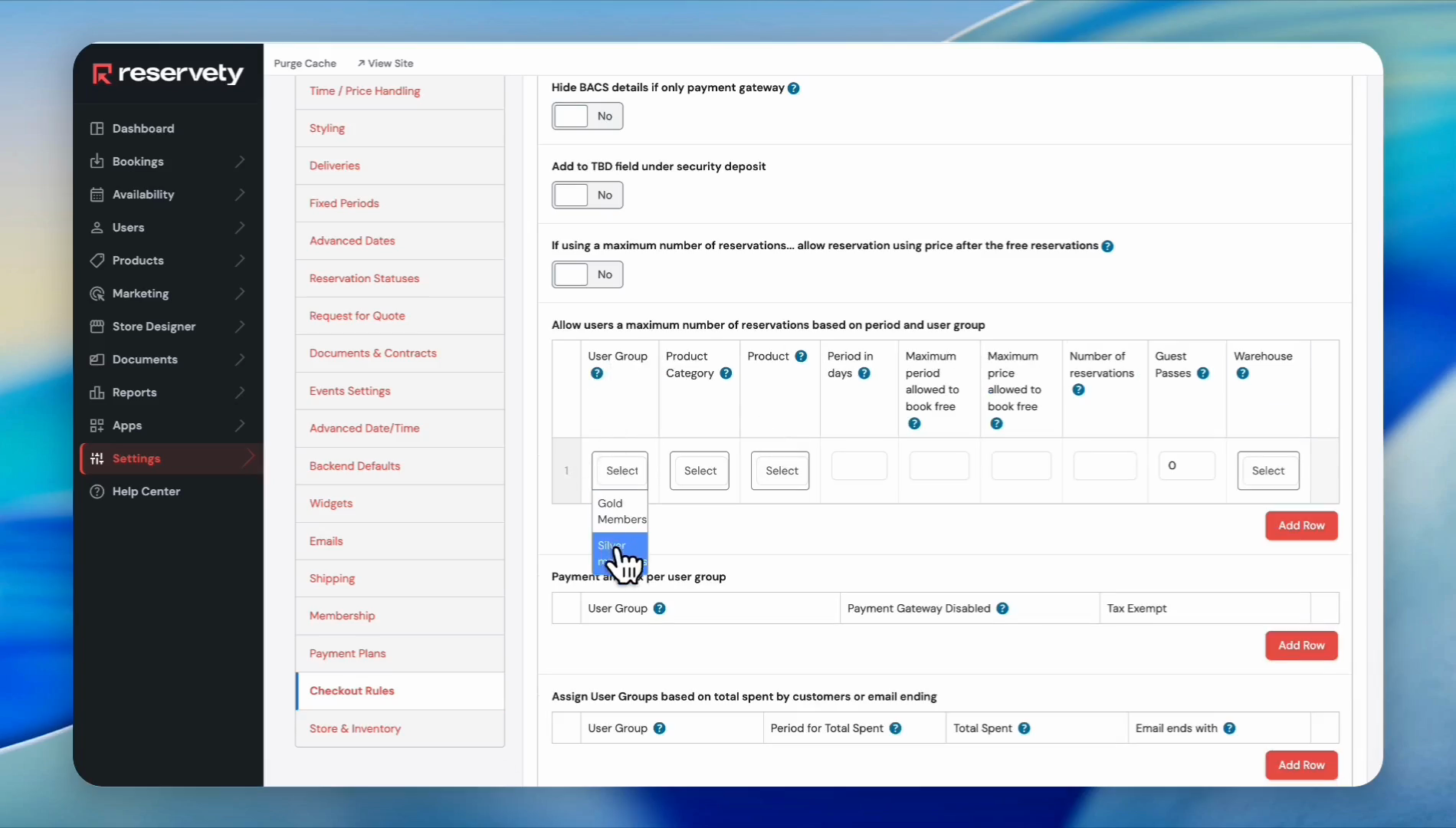Click the Products tag icon
Image resolution: width=1456 pixels, height=828 pixels.
tap(97, 261)
